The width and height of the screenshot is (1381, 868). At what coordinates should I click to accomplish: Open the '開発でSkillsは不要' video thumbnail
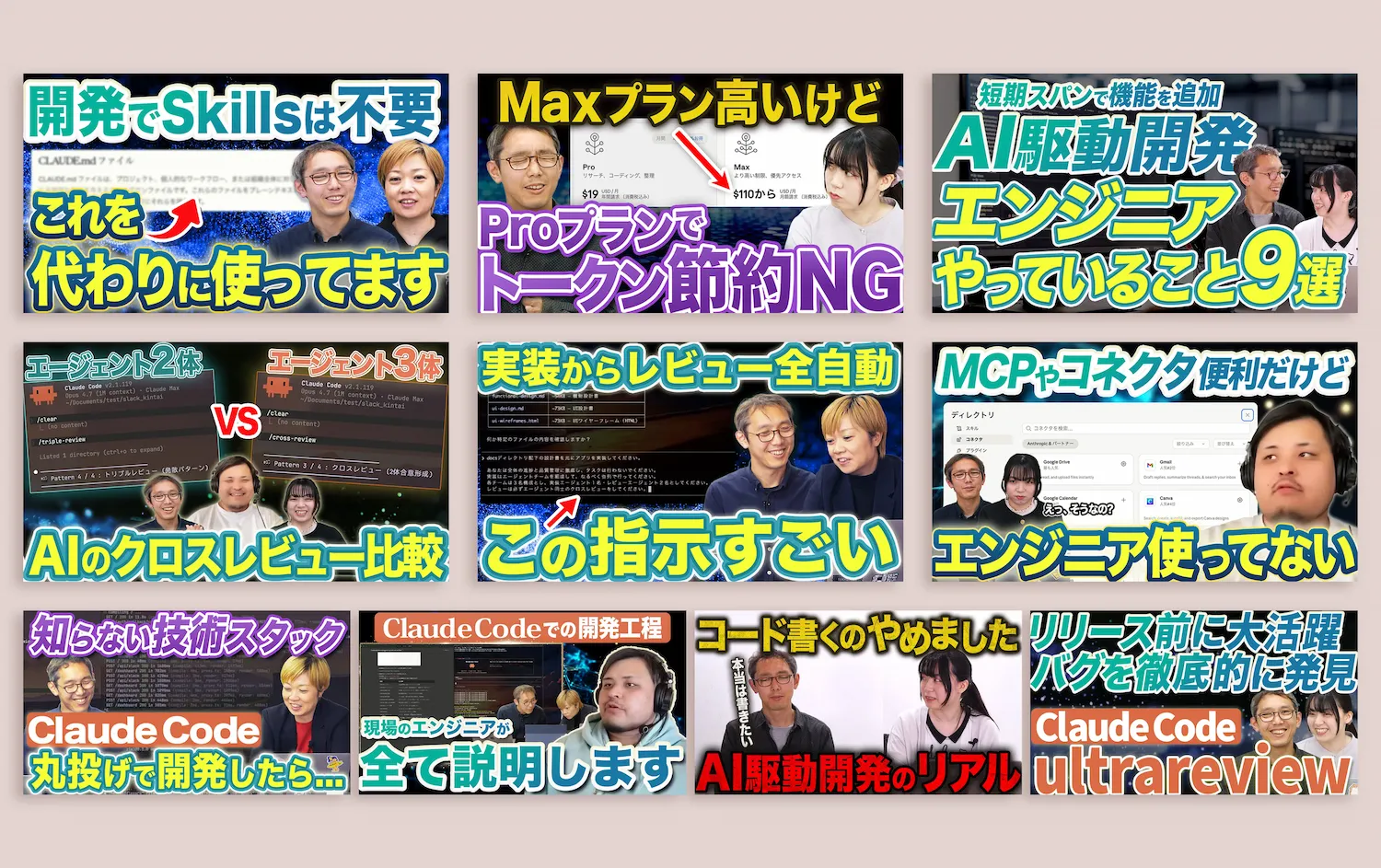click(x=236, y=193)
